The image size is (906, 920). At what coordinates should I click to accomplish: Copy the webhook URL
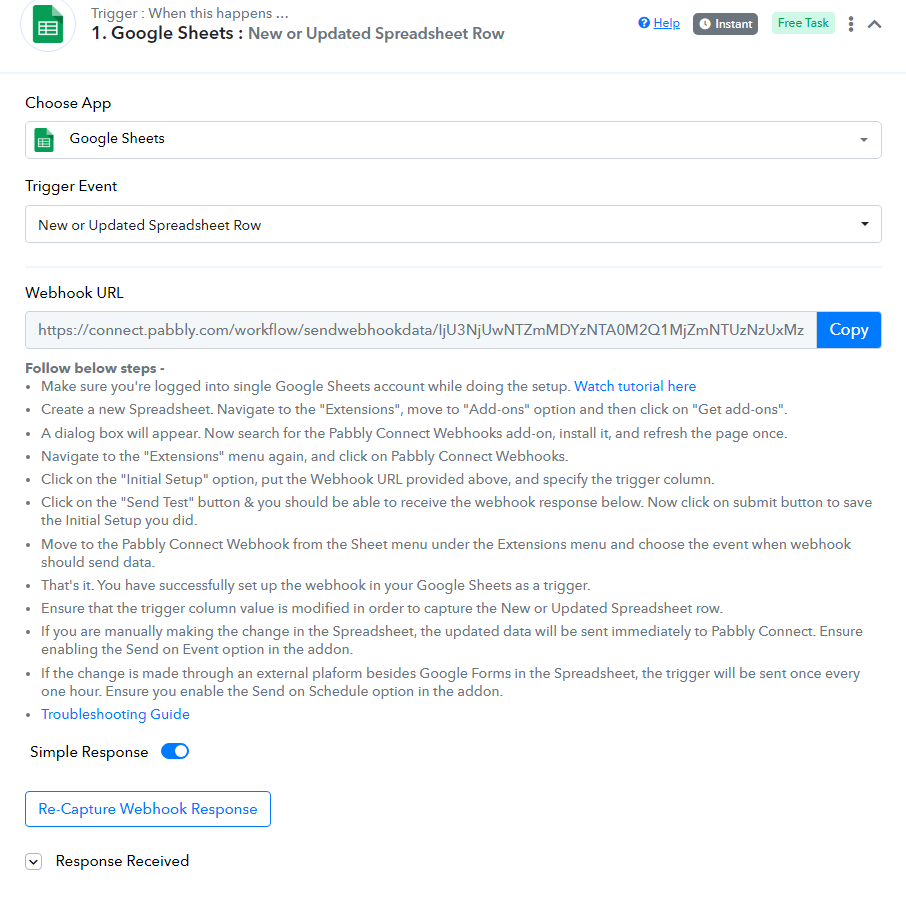point(848,330)
